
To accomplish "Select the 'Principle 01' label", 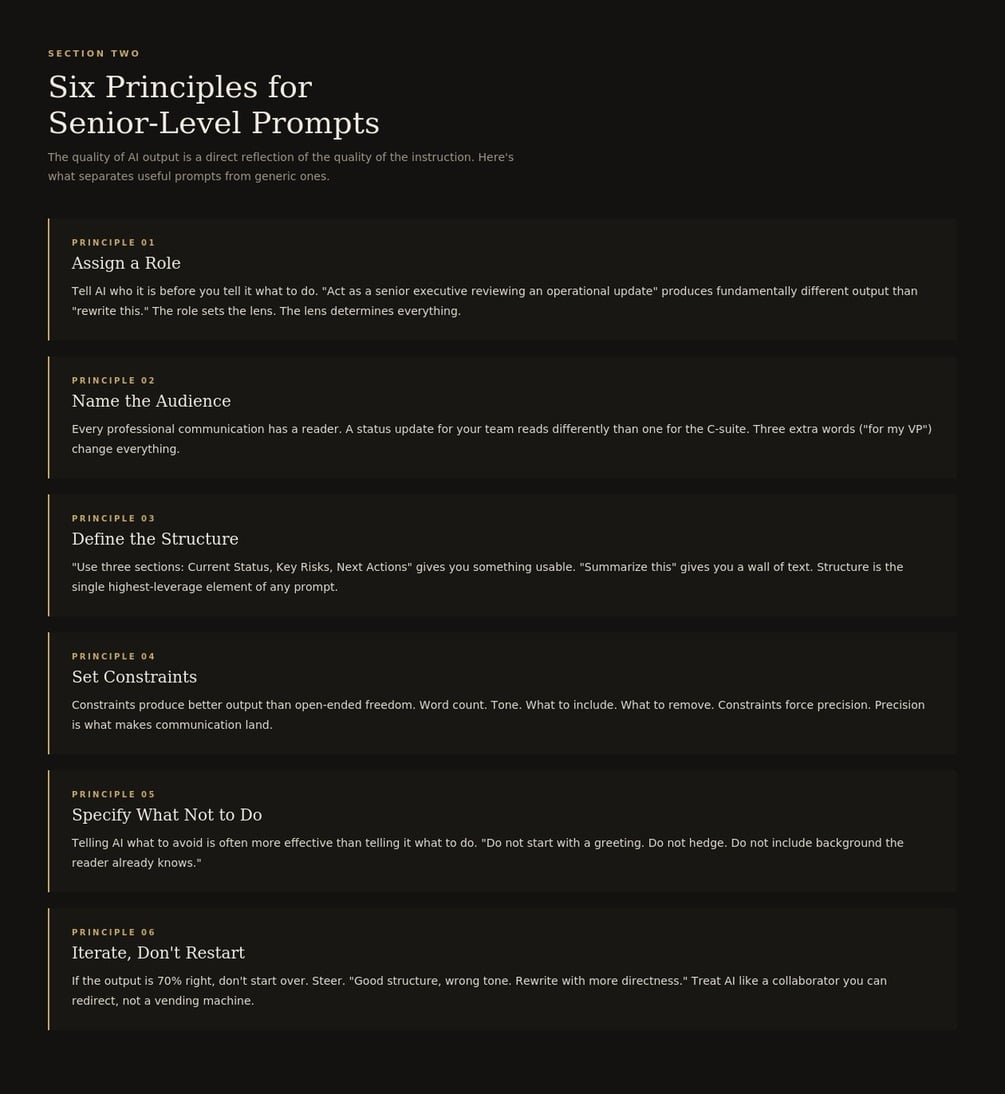I will point(113,243).
